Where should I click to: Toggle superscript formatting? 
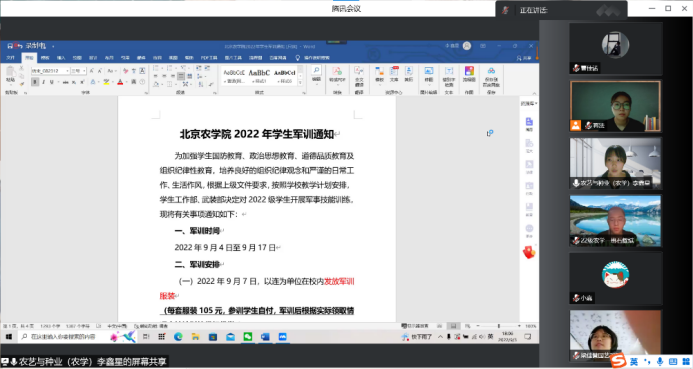pyautogui.click(x=82, y=82)
